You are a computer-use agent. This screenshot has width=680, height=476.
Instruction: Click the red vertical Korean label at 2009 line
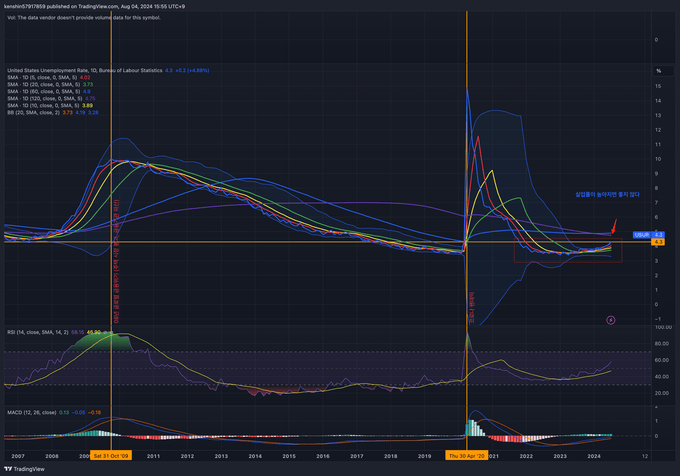[116, 261]
